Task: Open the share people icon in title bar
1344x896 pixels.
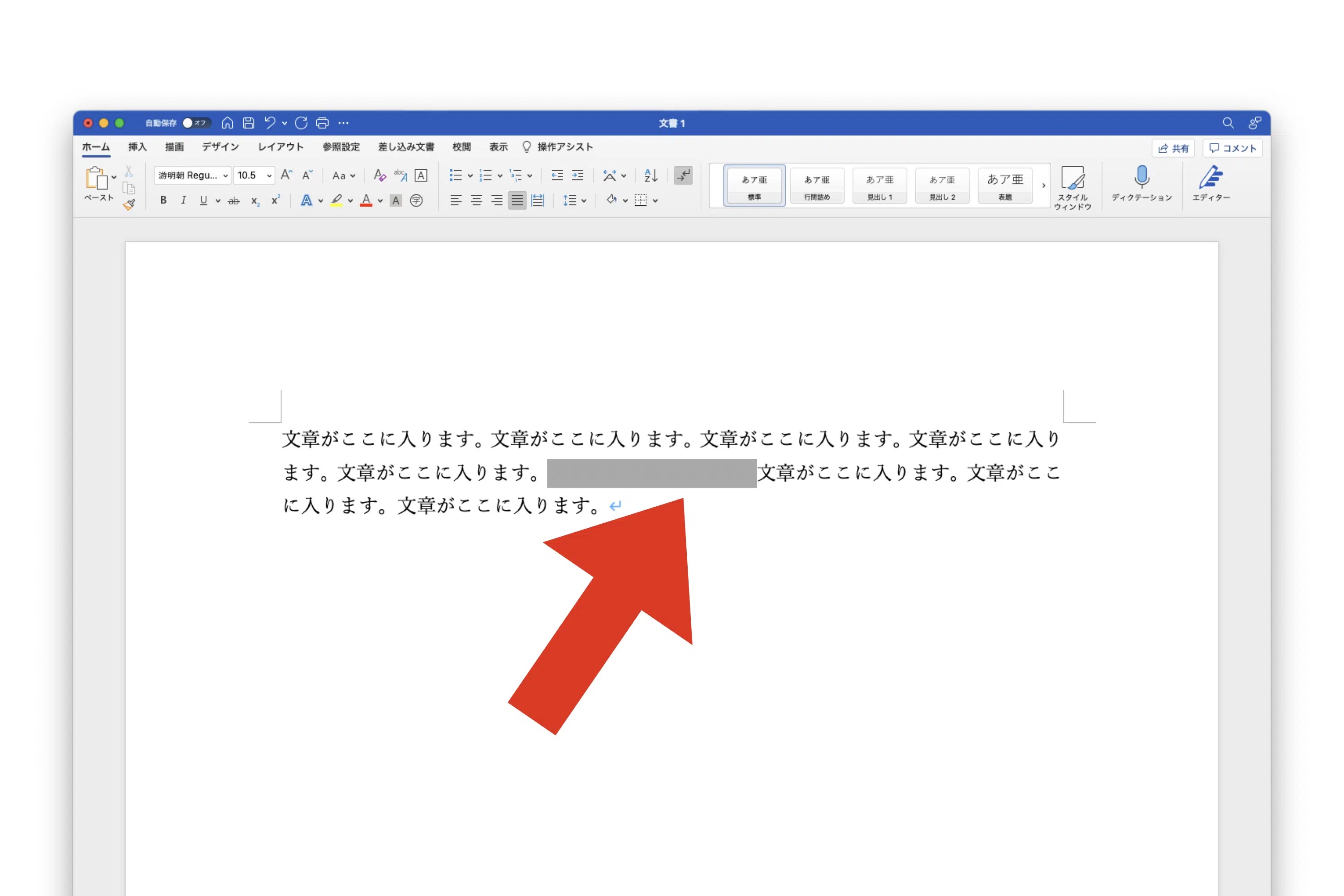Action: 1254,123
